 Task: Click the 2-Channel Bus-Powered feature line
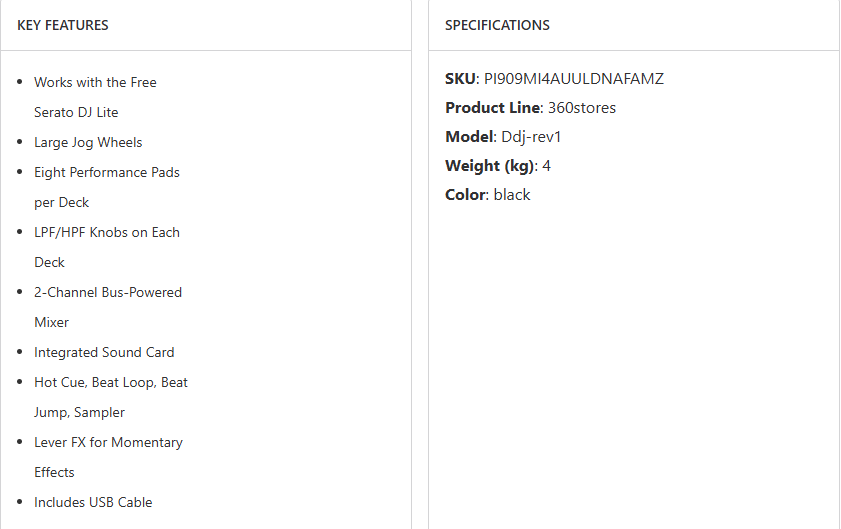[108, 292]
